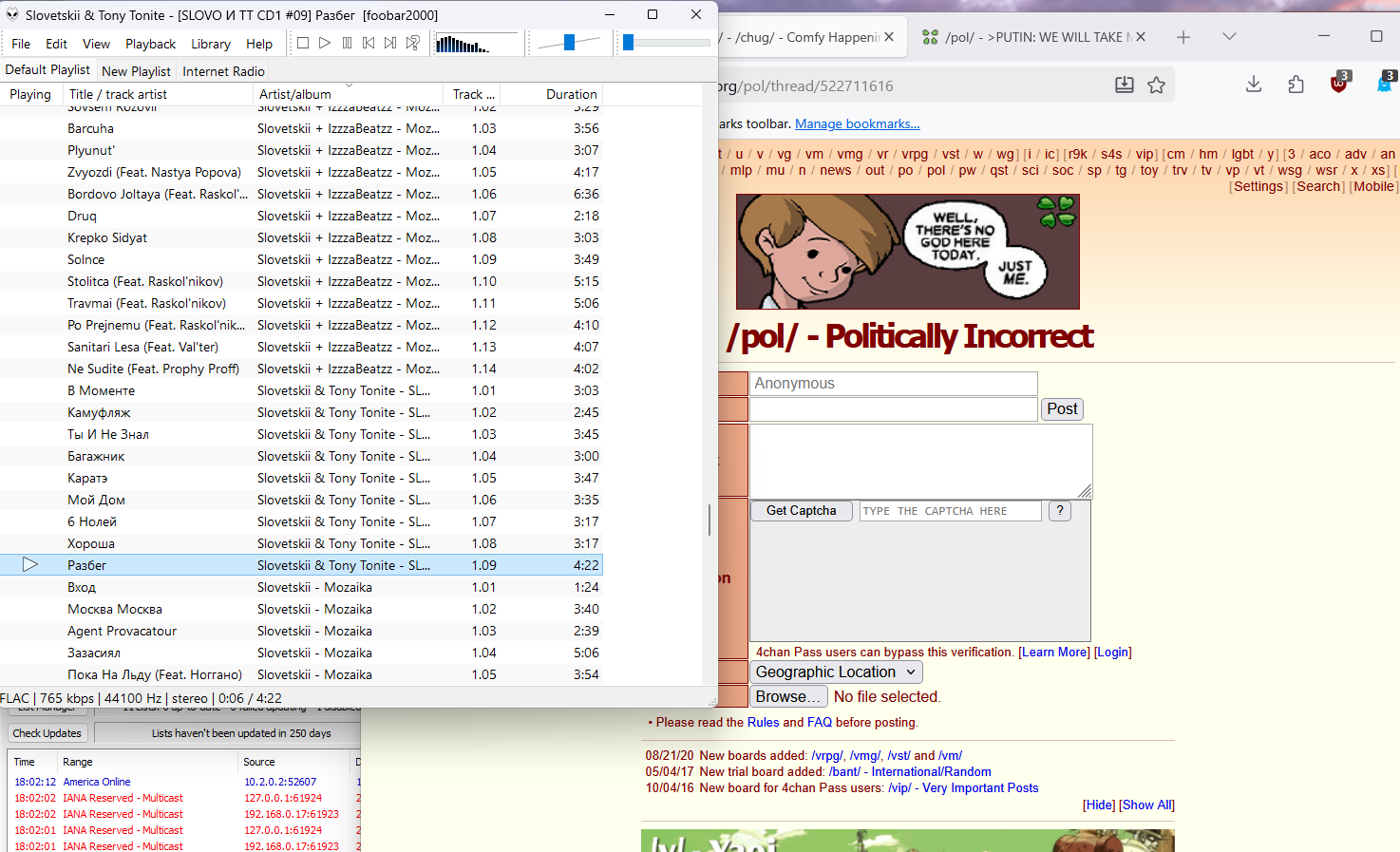
Task: Click the Get Captcha button
Action: pos(802,511)
